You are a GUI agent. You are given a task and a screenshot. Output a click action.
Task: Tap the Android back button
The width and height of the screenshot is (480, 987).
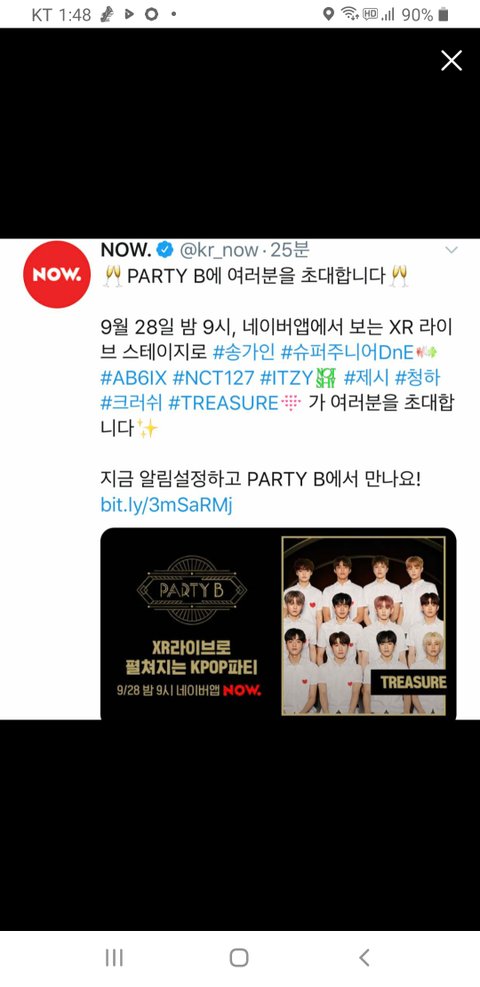[x=364, y=957]
